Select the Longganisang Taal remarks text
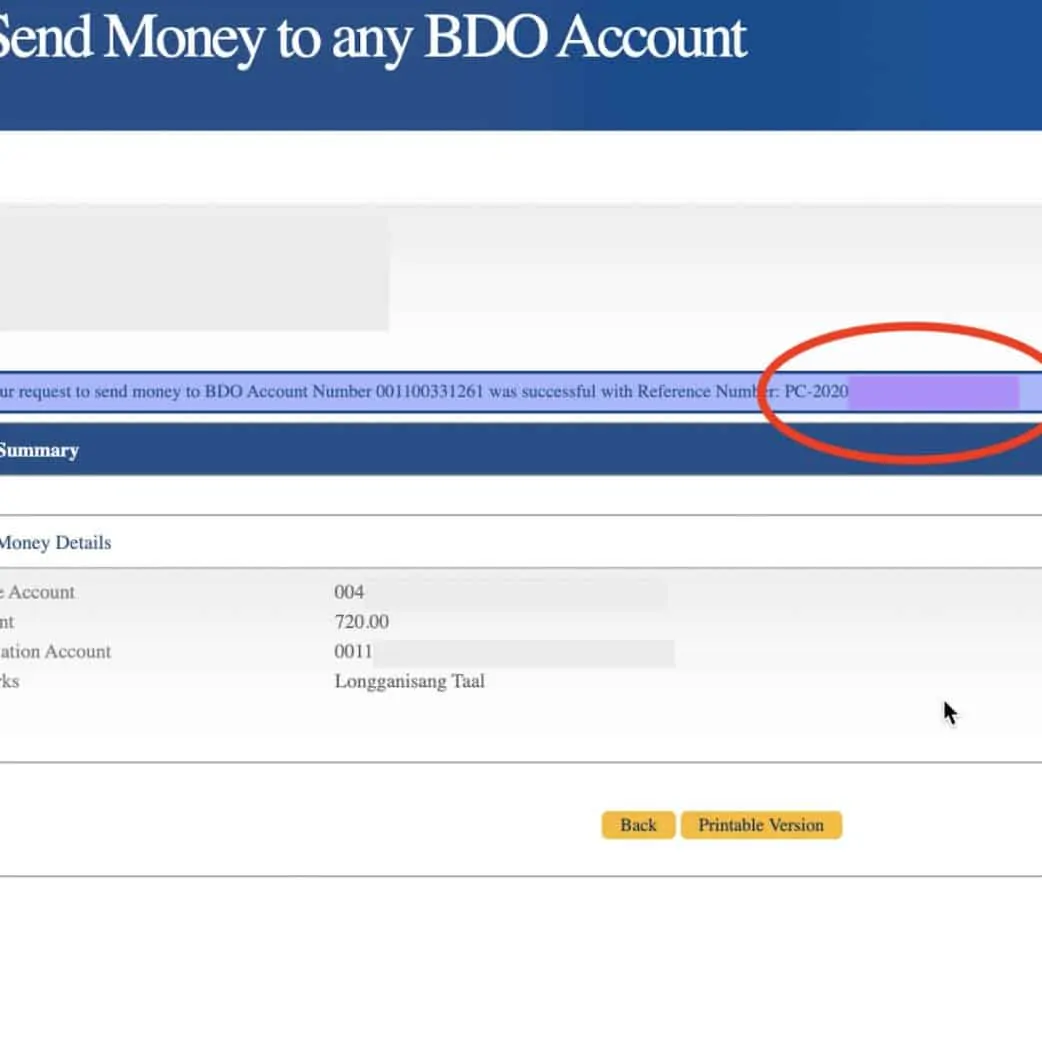 pos(409,682)
